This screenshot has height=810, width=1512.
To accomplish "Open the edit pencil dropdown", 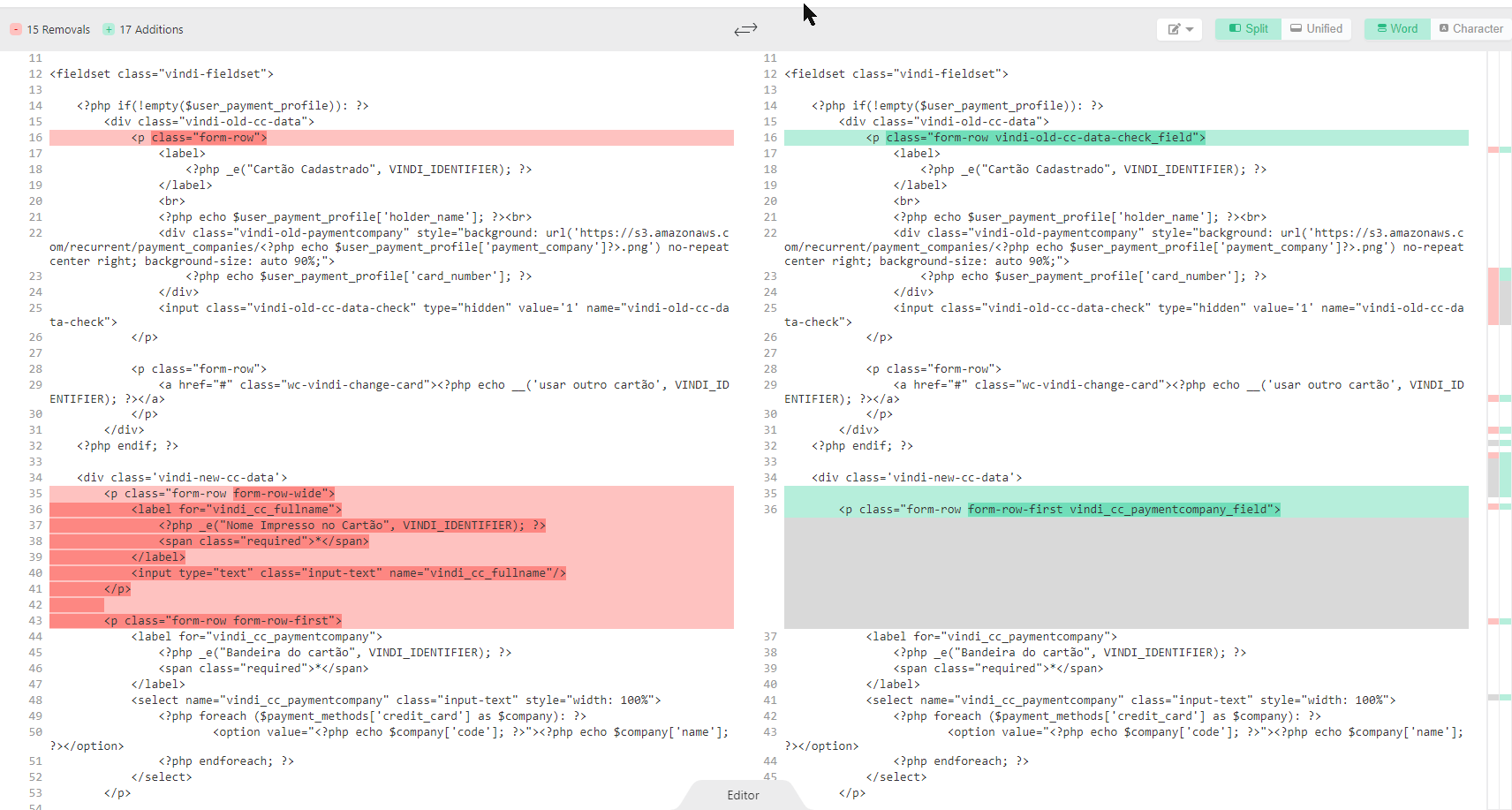I will coord(1180,29).
